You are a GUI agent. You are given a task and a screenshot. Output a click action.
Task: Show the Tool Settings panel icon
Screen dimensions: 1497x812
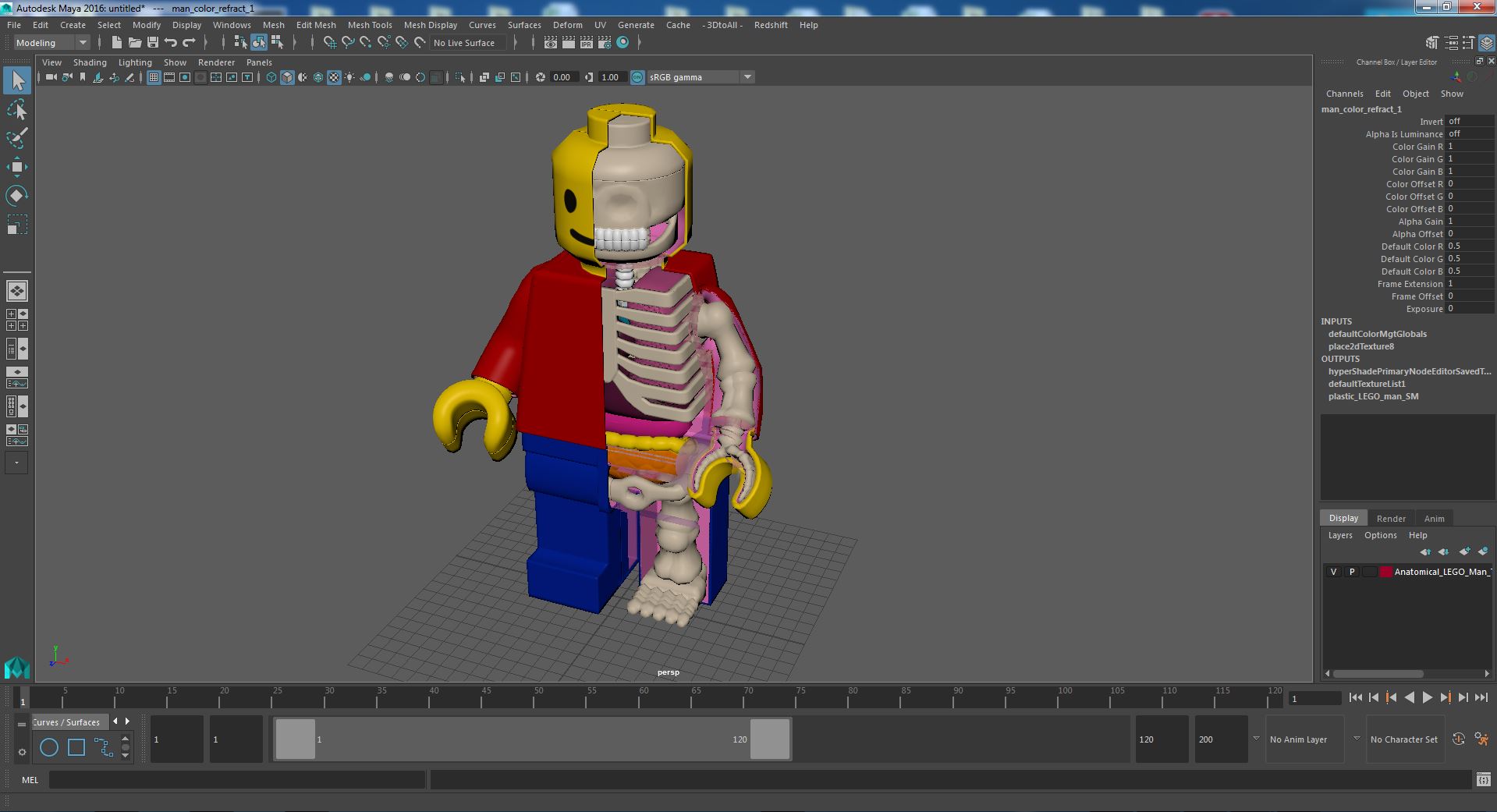coord(1469,43)
